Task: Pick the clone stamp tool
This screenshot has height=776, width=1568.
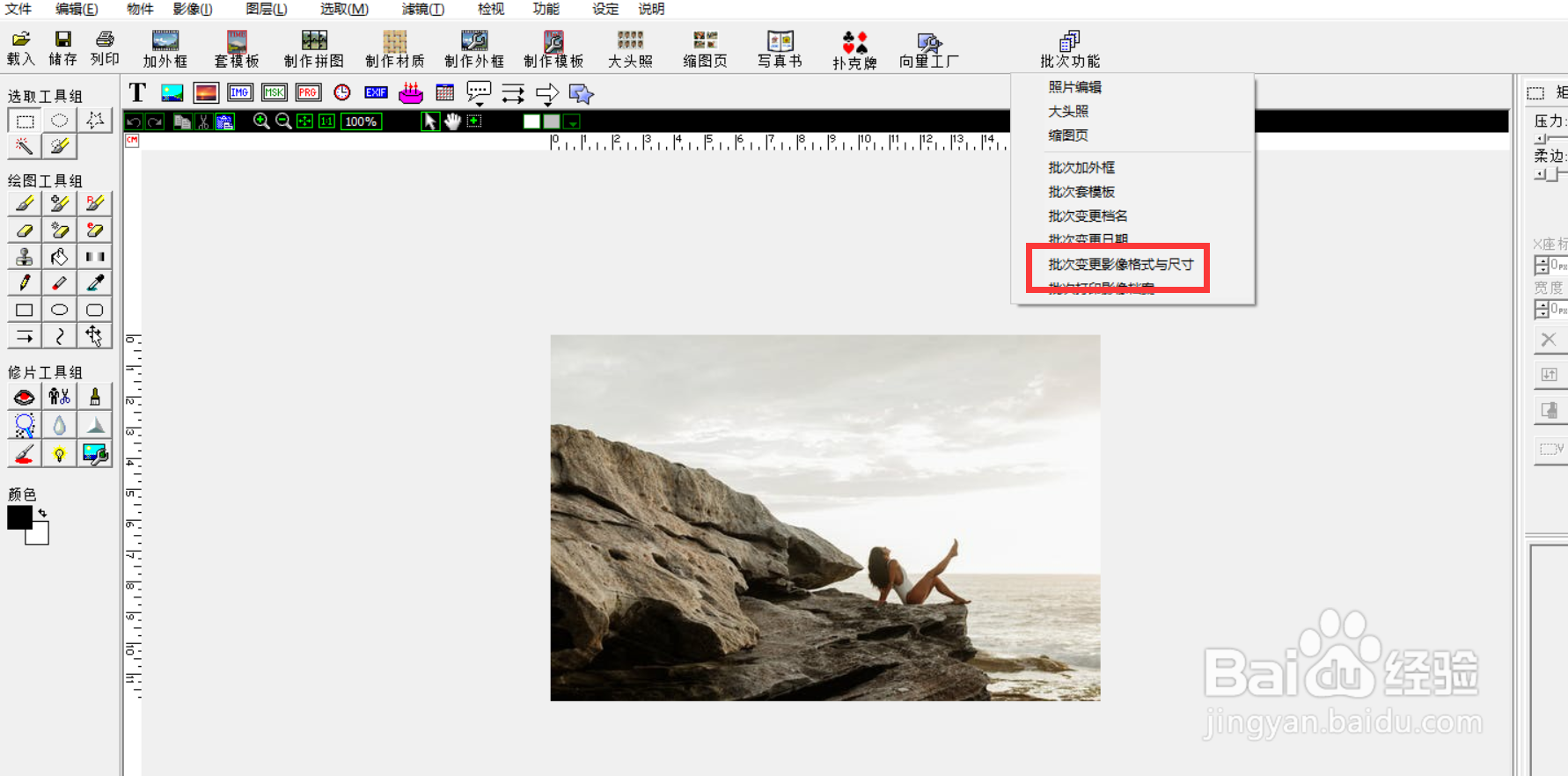Action: pos(25,257)
